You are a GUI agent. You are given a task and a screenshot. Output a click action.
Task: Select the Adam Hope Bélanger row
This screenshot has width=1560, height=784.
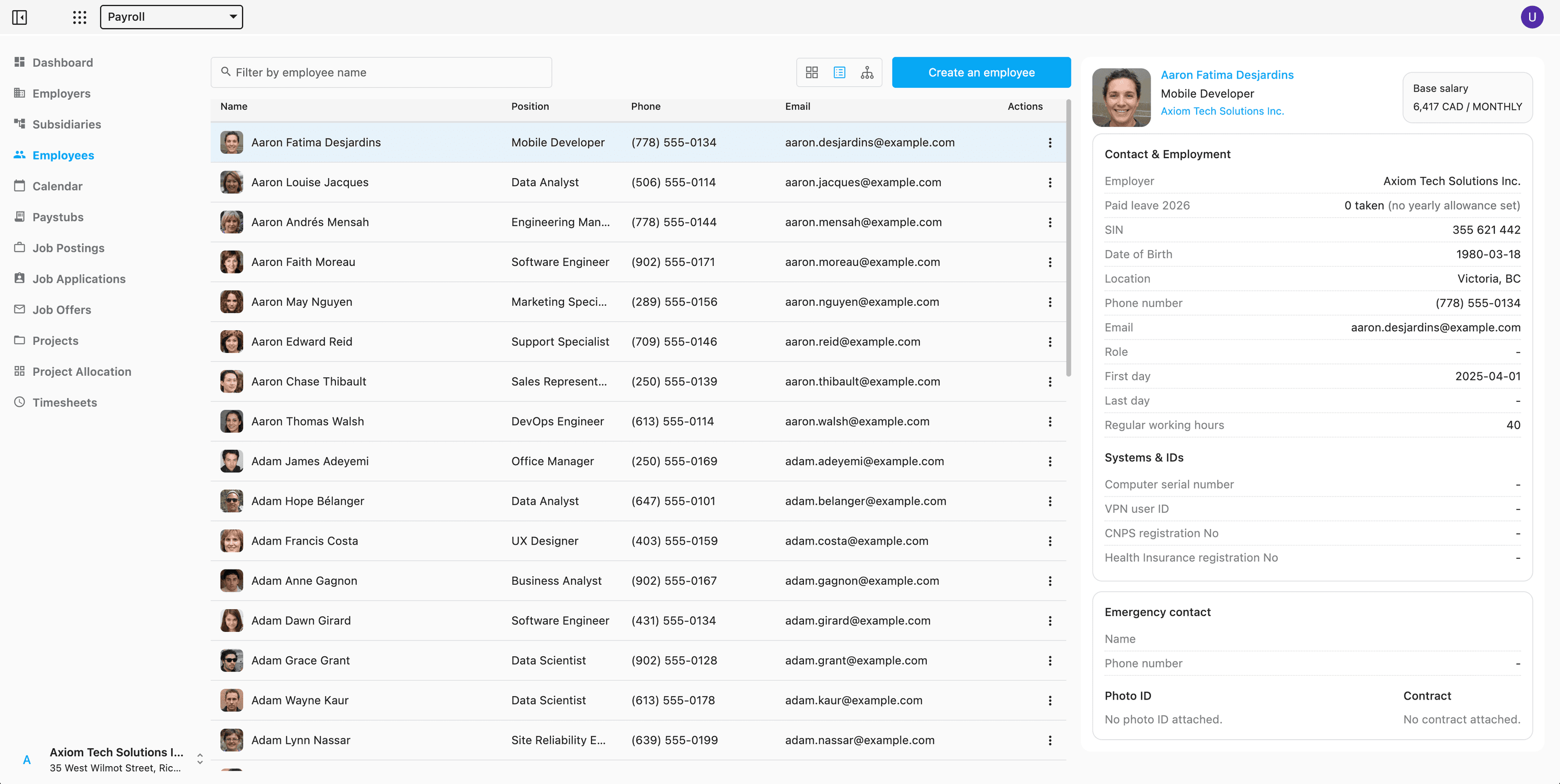click(x=638, y=501)
